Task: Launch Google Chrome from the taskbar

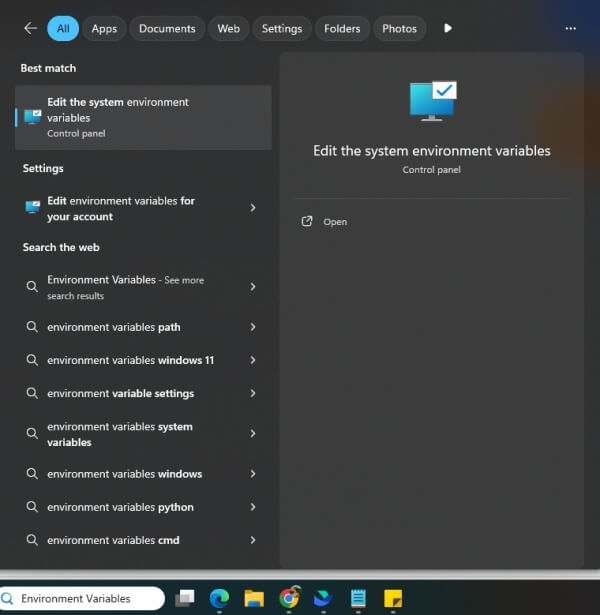Action: click(x=289, y=597)
